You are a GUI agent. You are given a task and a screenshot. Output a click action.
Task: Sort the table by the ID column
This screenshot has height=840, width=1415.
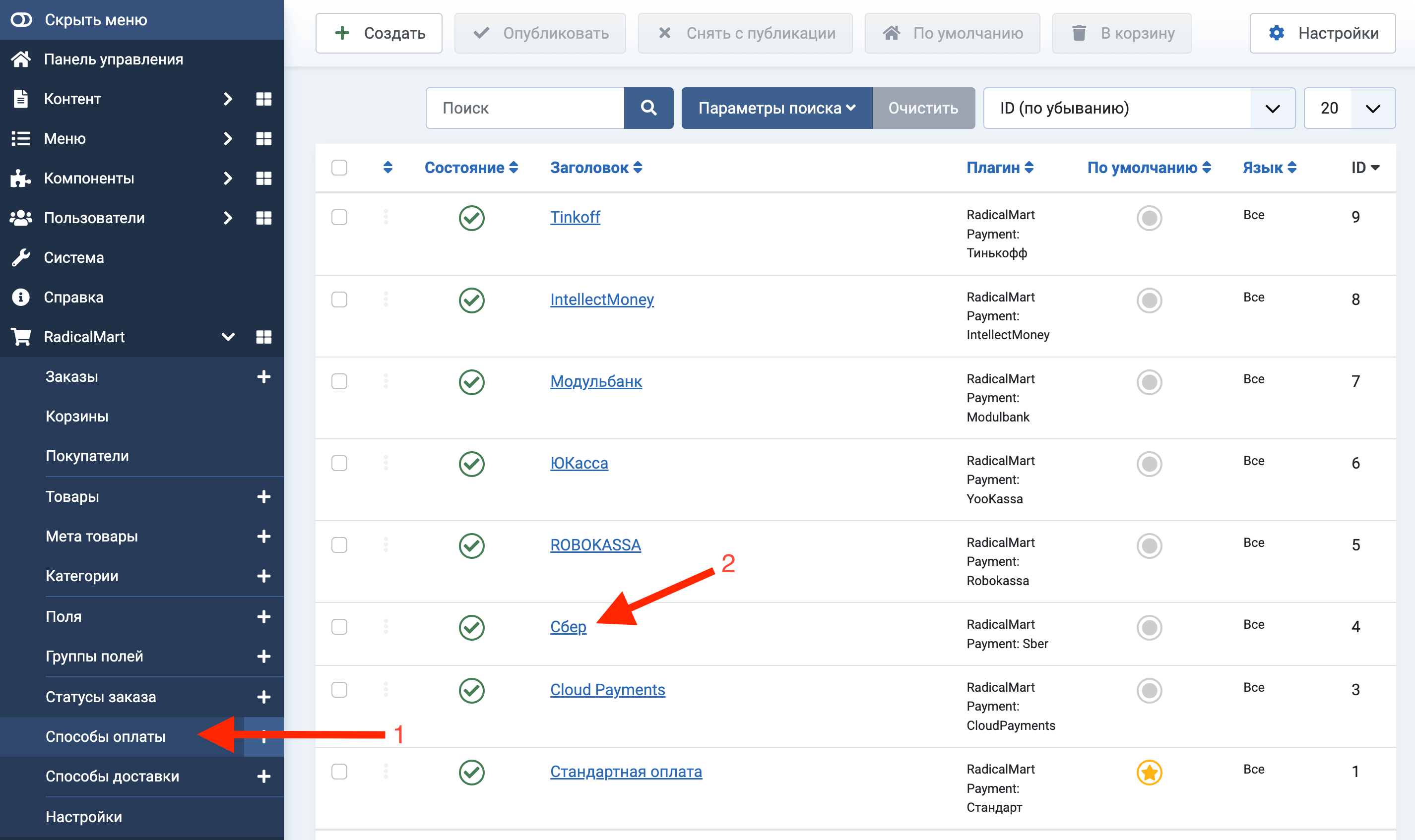pos(1365,168)
